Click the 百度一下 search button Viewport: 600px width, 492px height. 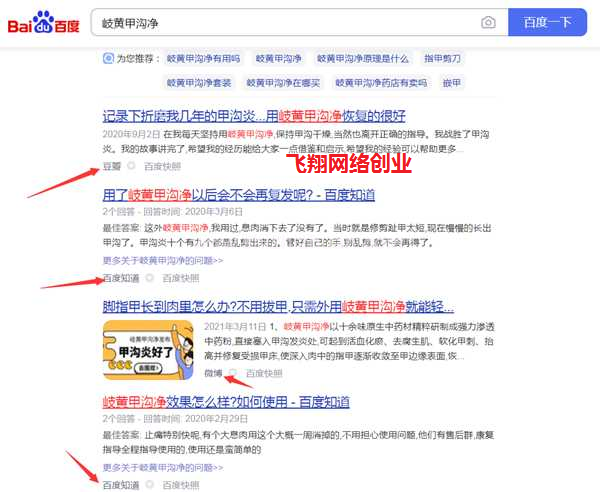[x=547, y=22]
